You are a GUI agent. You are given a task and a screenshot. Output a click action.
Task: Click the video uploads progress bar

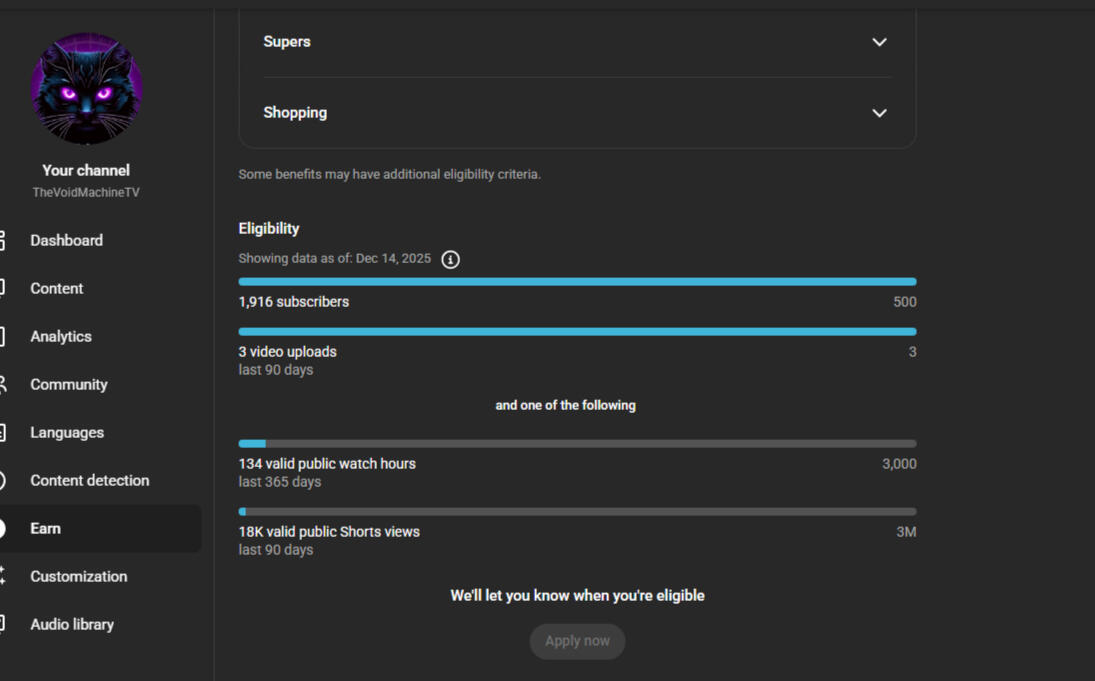coord(577,332)
